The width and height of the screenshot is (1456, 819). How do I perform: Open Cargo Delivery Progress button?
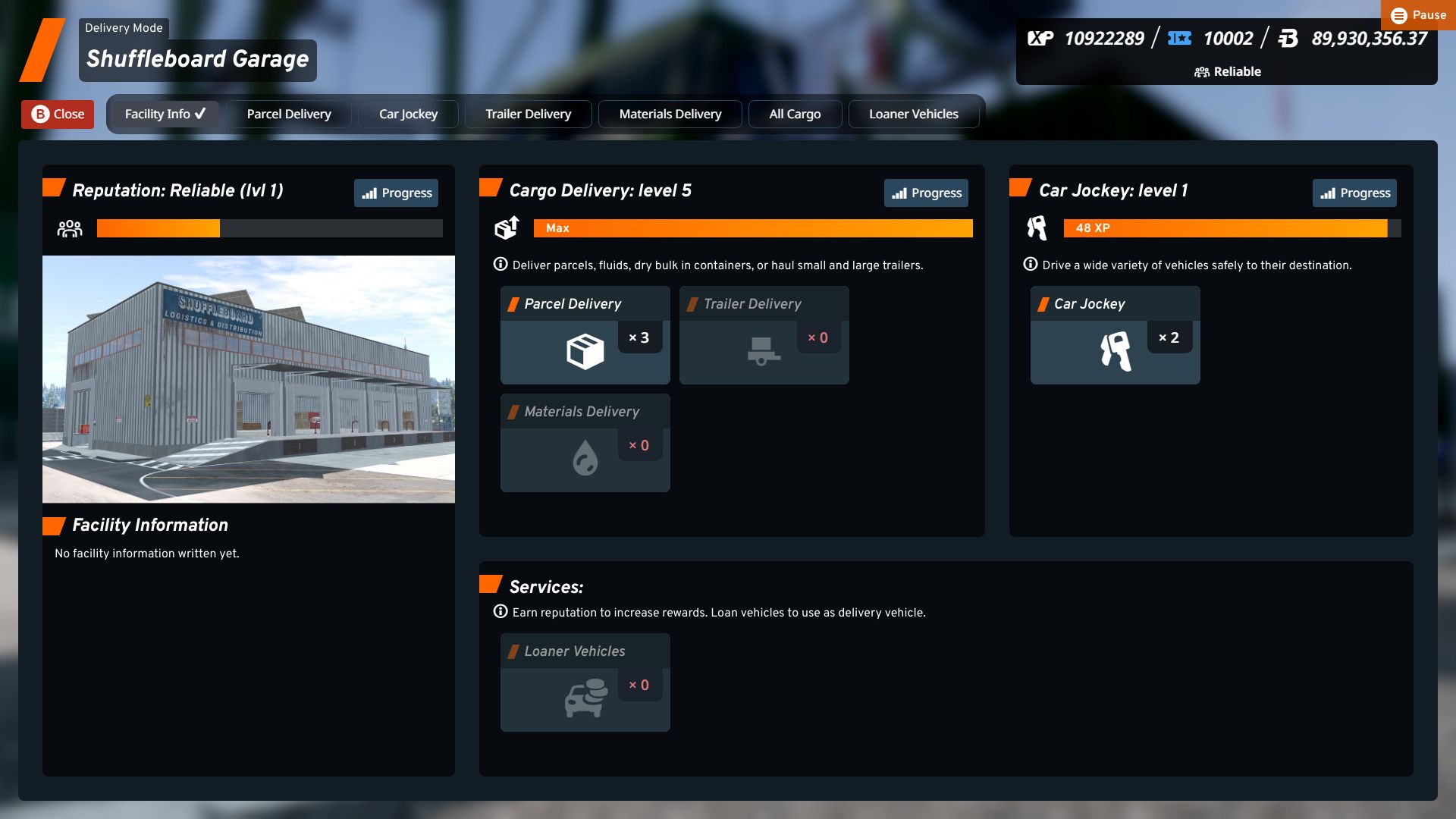[926, 193]
